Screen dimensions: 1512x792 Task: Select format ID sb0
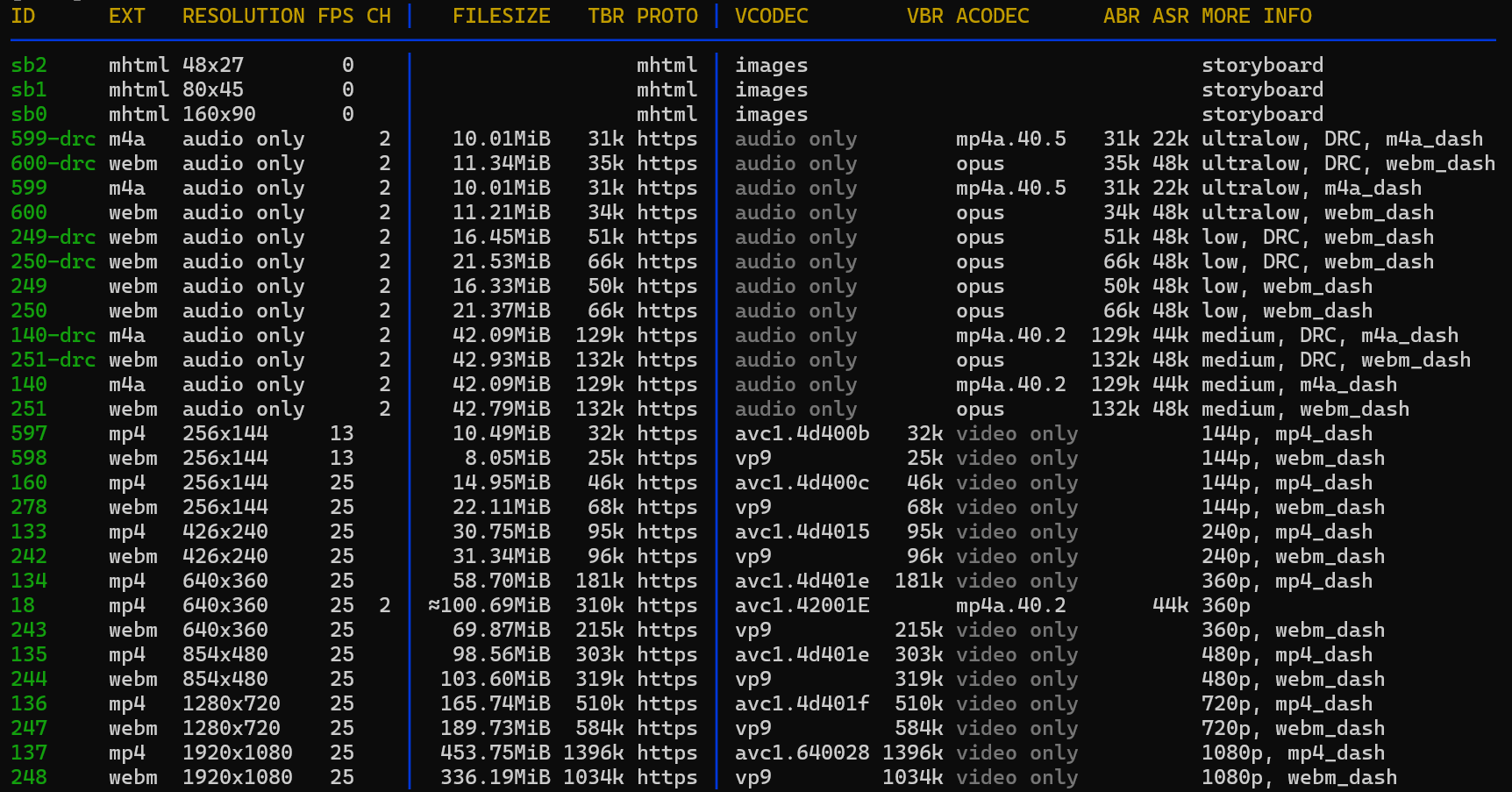pyautogui.click(x=29, y=114)
